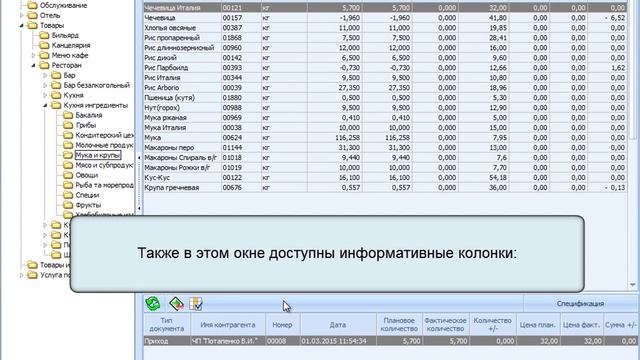Click the 54,18 price in Кус-Кус row

[498, 178]
